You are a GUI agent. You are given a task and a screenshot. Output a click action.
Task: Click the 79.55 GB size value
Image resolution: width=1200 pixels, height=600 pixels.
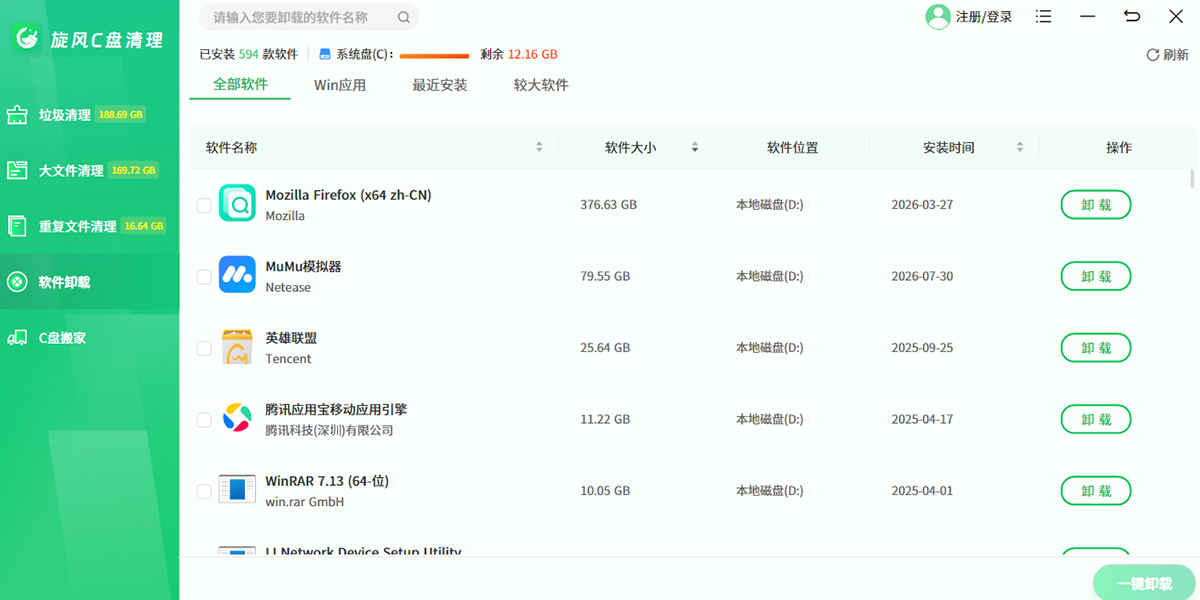pyautogui.click(x=605, y=276)
